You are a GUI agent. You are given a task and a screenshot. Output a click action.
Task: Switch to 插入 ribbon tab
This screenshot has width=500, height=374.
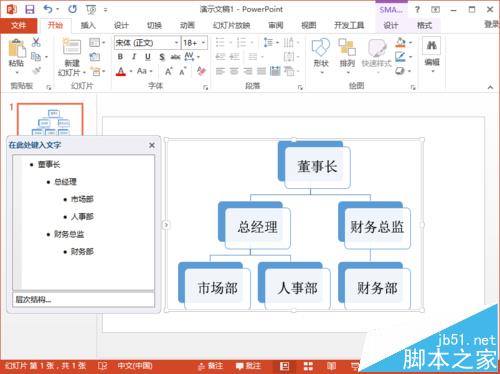pos(88,25)
